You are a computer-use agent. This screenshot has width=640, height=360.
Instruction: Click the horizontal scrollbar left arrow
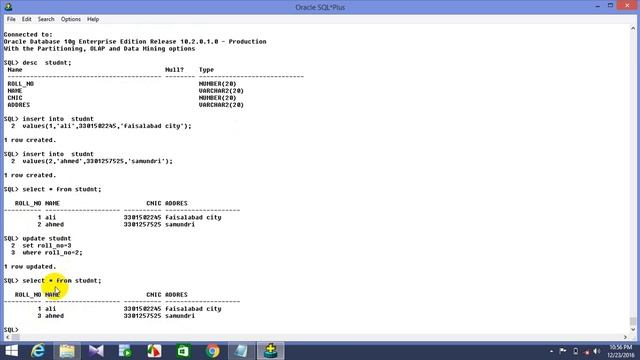coord(7,337)
